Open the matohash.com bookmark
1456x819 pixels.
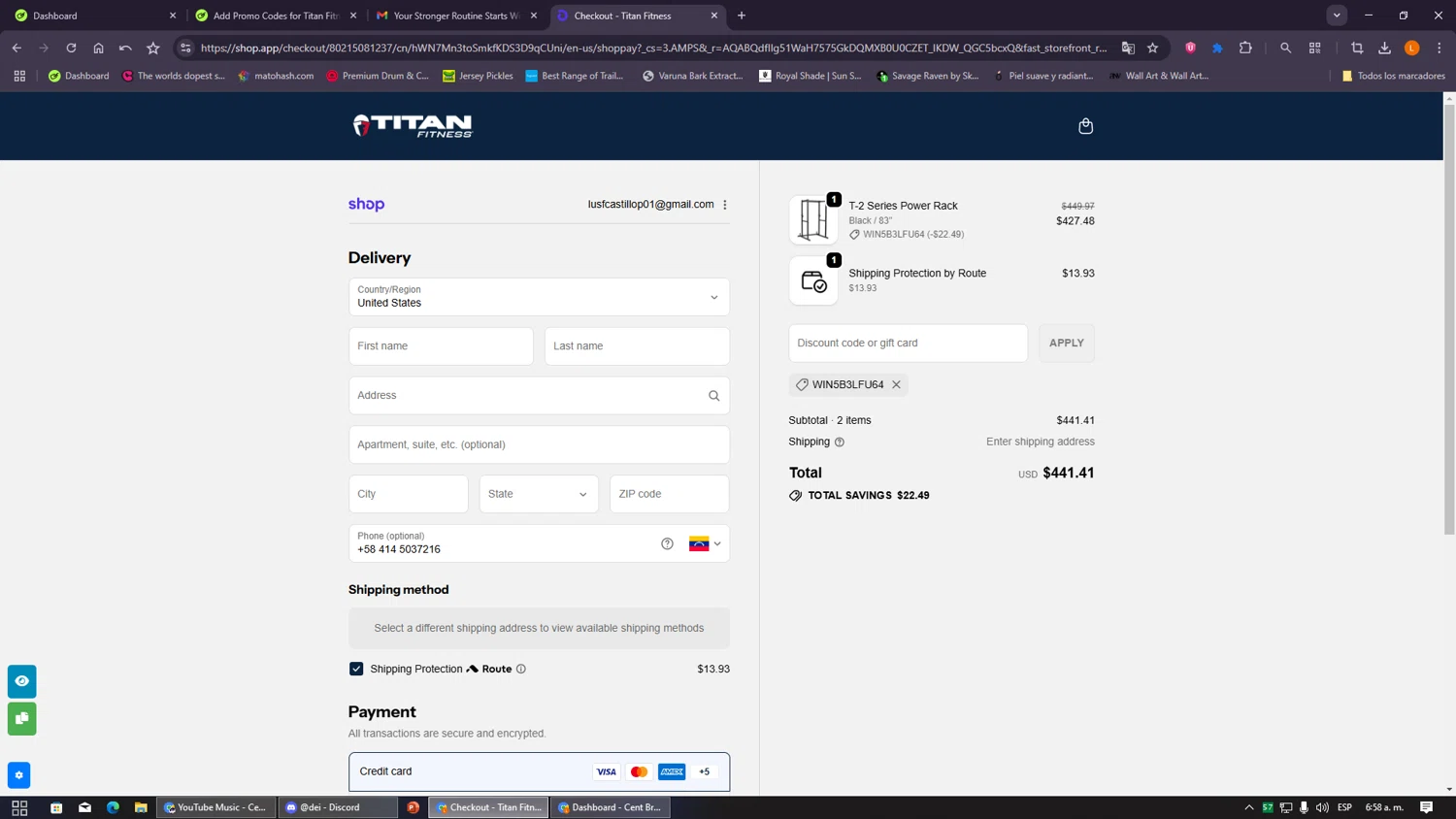pos(276,76)
